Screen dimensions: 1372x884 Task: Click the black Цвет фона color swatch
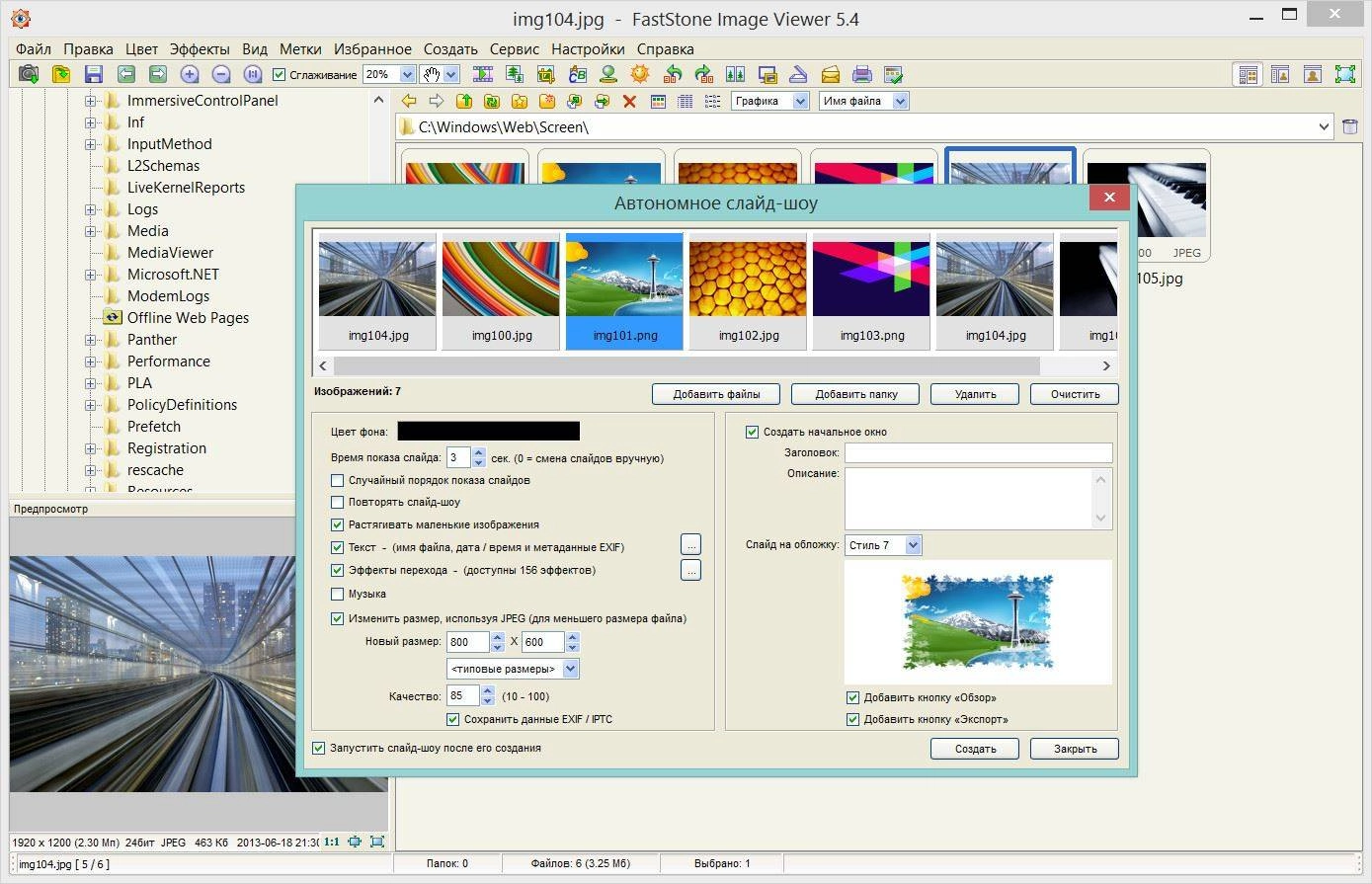(488, 431)
